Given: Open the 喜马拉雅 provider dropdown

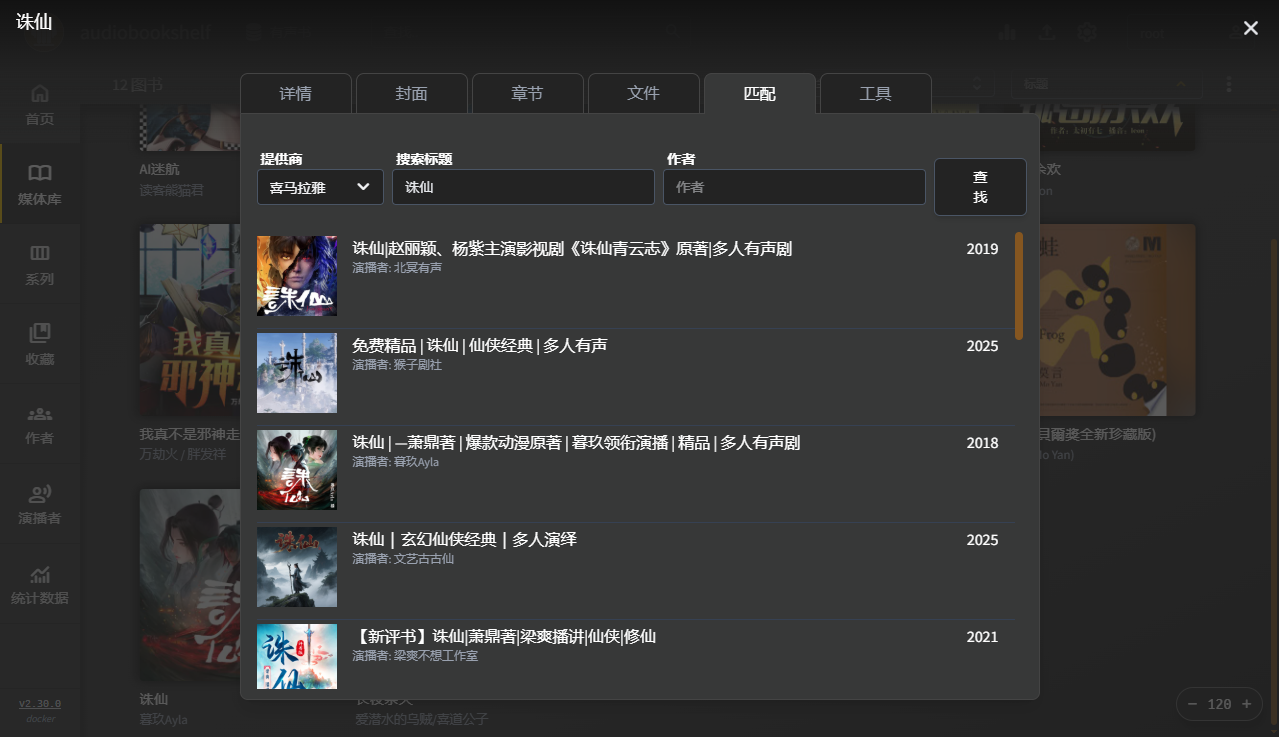Looking at the screenshot, I should (320, 187).
